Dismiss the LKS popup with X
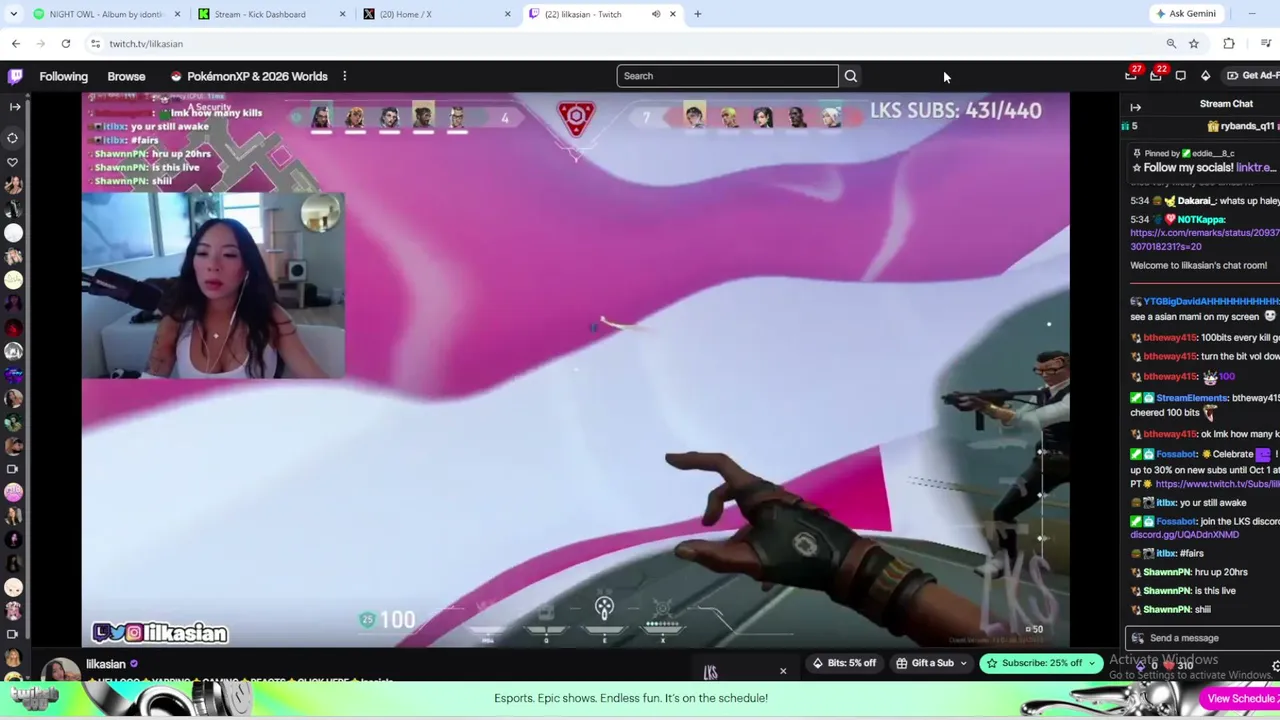The height and width of the screenshot is (720, 1280). click(x=783, y=671)
